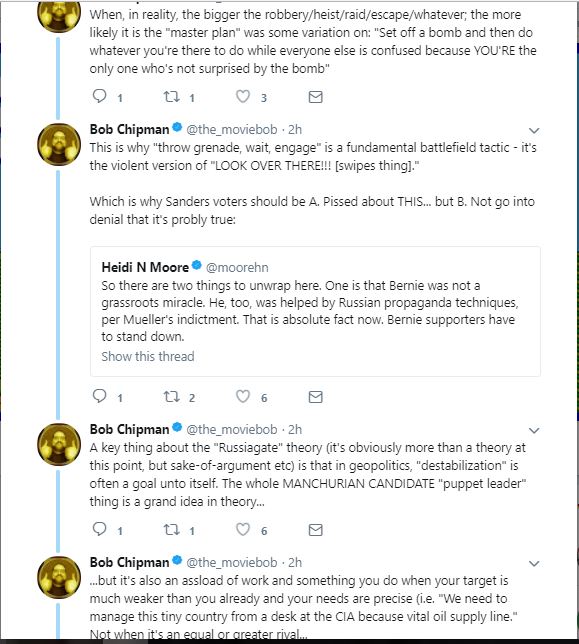Send the first tweet via direct message
The width and height of the screenshot is (579, 644).
point(315,97)
